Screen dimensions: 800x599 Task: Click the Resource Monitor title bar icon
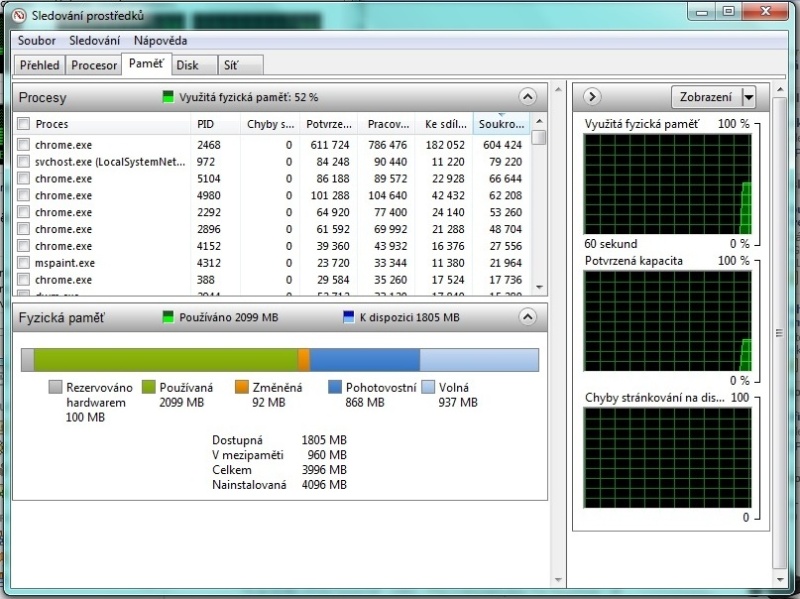point(18,16)
